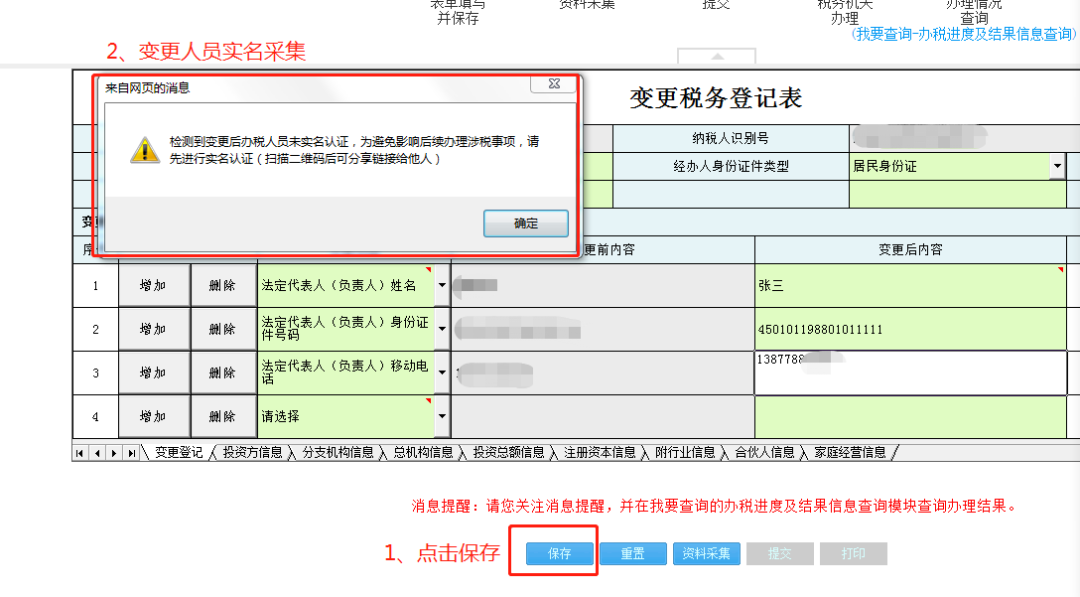Screen dimensions: 1080x597
Task: Collapse the step panel with the up-arrow tab
Action: pos(717,56)
